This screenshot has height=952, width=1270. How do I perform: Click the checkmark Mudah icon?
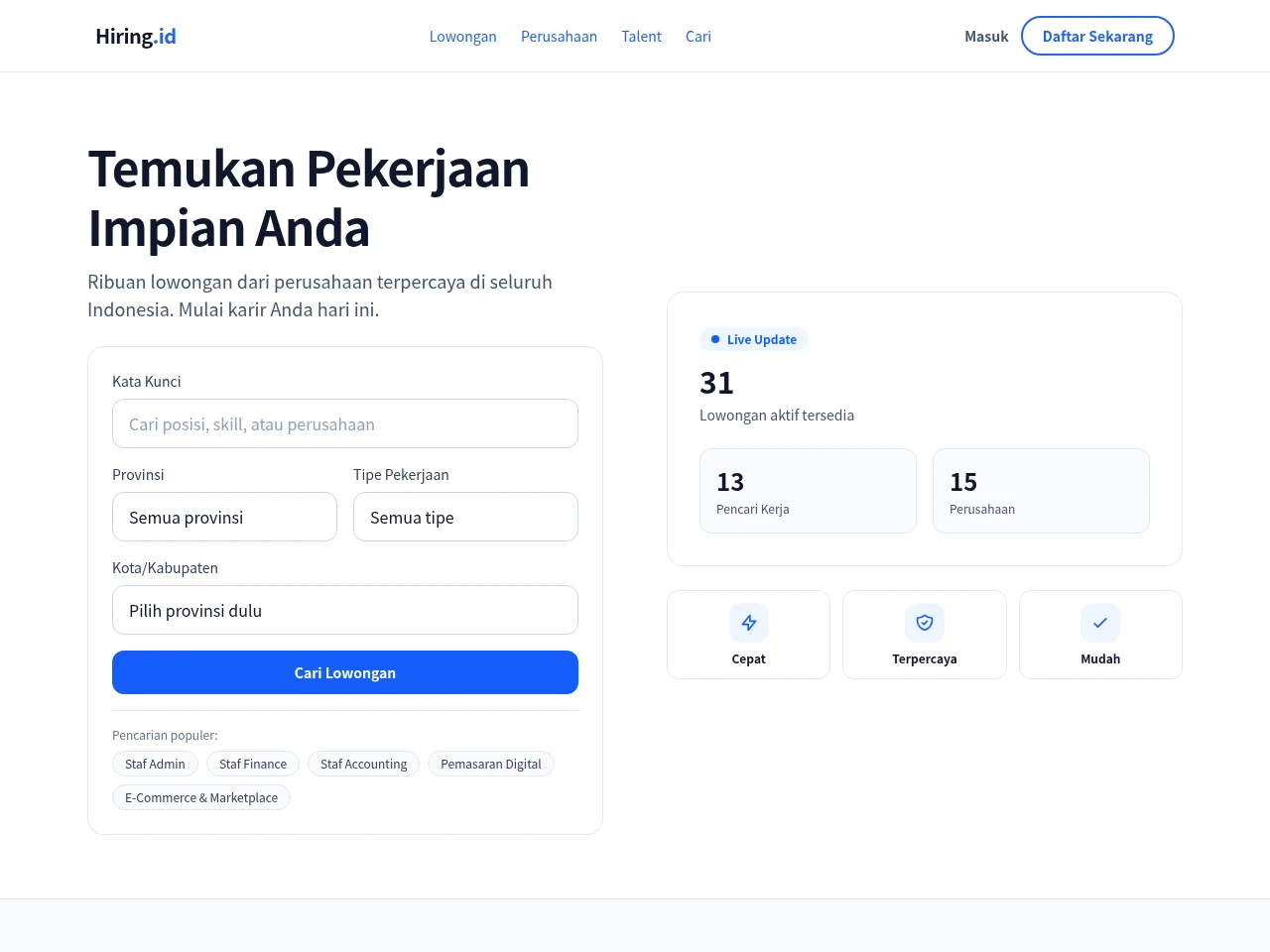[x=1100, y=623]
